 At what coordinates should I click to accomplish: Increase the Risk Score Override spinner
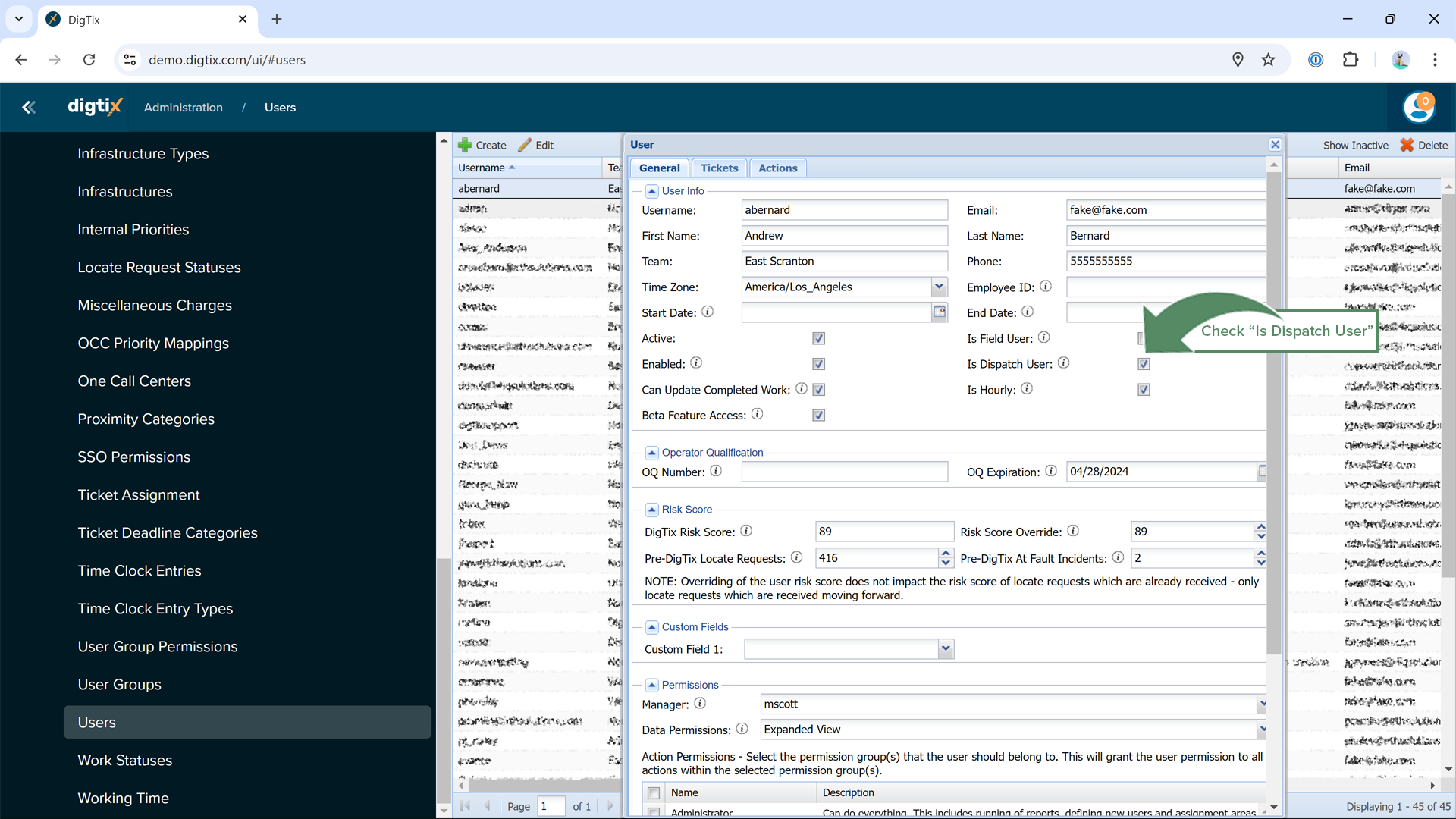1260,527
